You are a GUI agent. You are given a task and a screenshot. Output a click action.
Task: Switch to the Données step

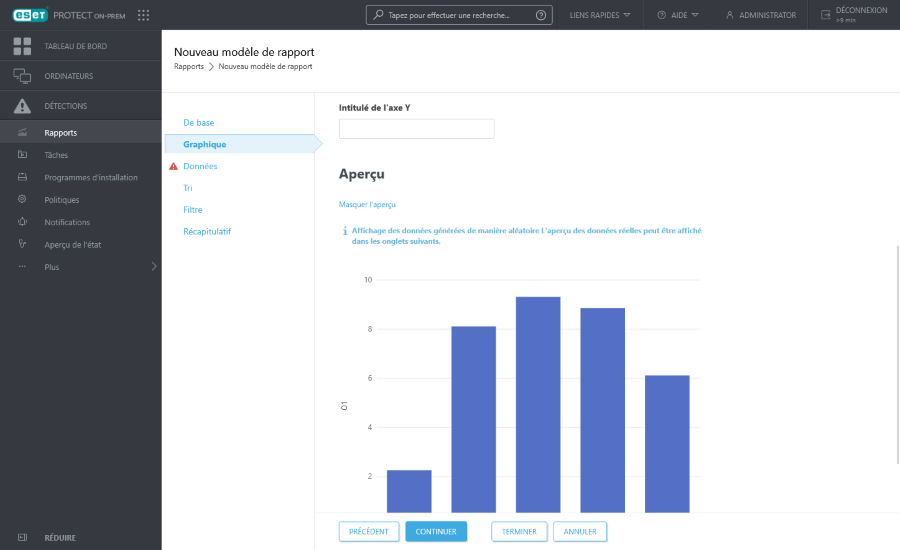click(200, 166)
